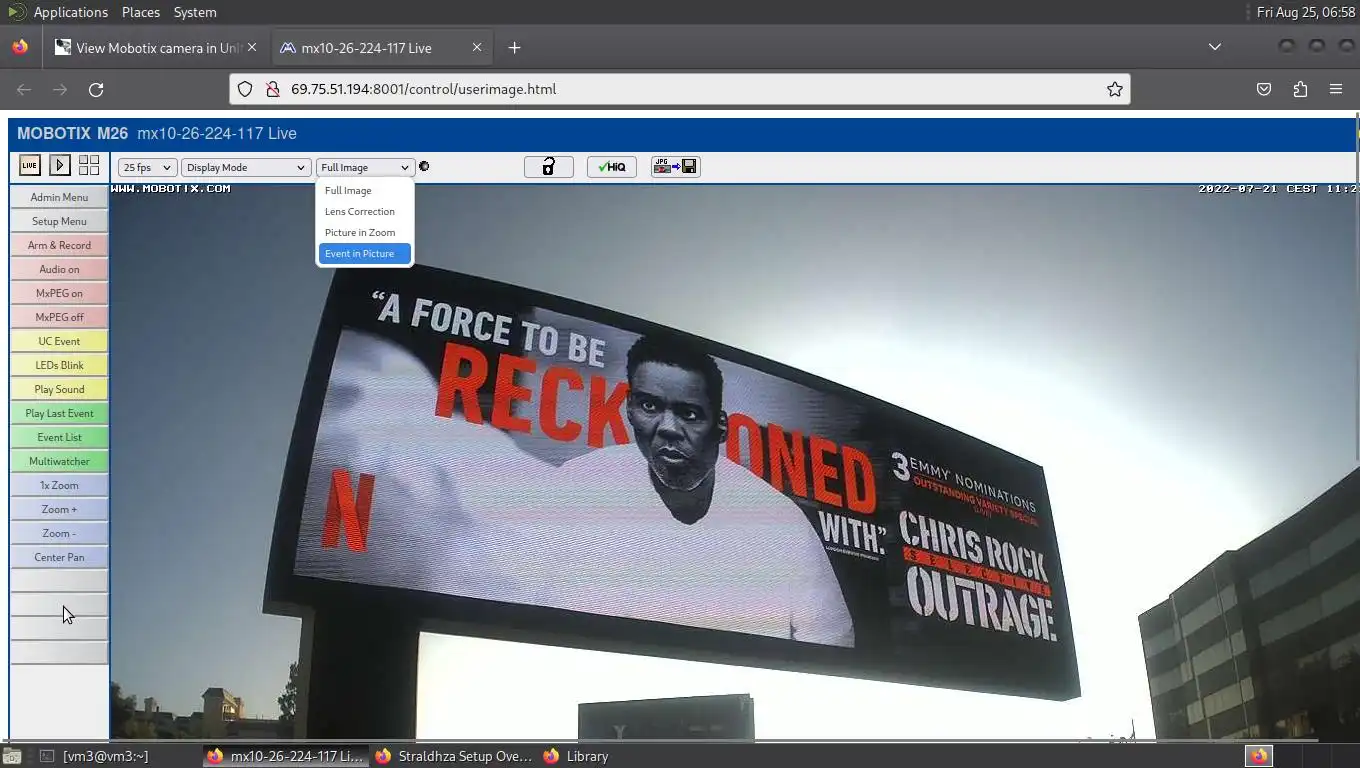Click Center Pan softbutton

(x=59, y=557)
